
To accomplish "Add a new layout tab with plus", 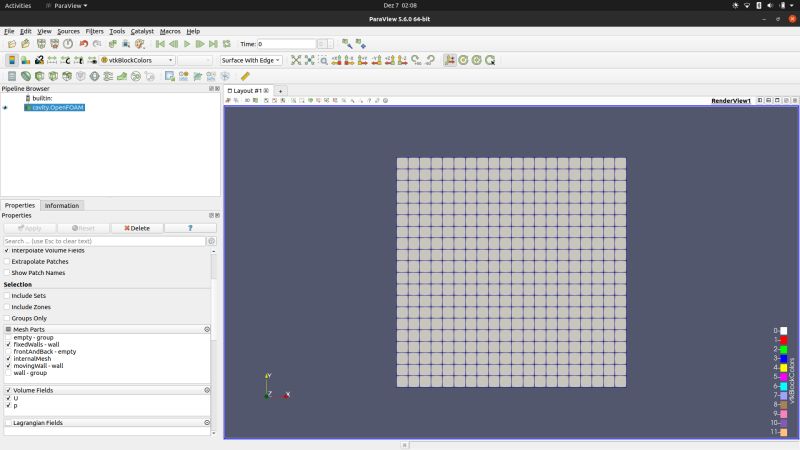I will tap(280, 91).
